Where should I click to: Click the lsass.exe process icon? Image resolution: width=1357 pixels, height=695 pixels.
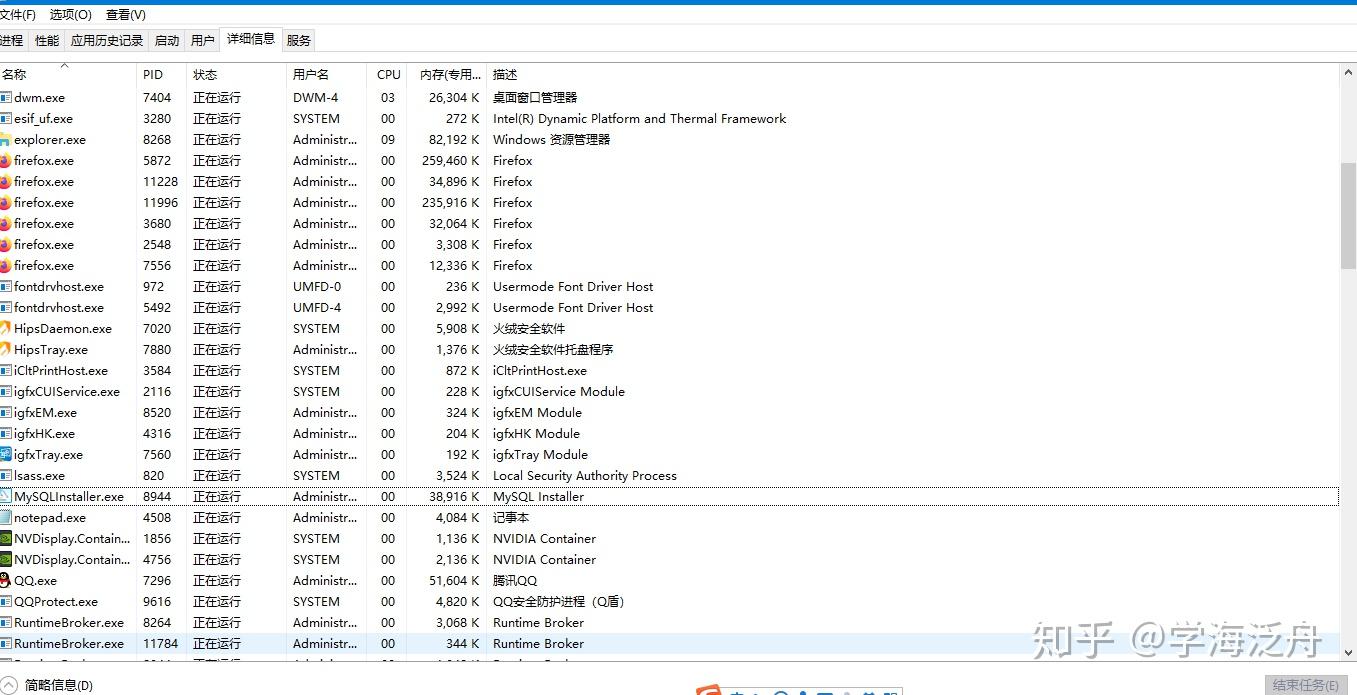coord(5,475)
